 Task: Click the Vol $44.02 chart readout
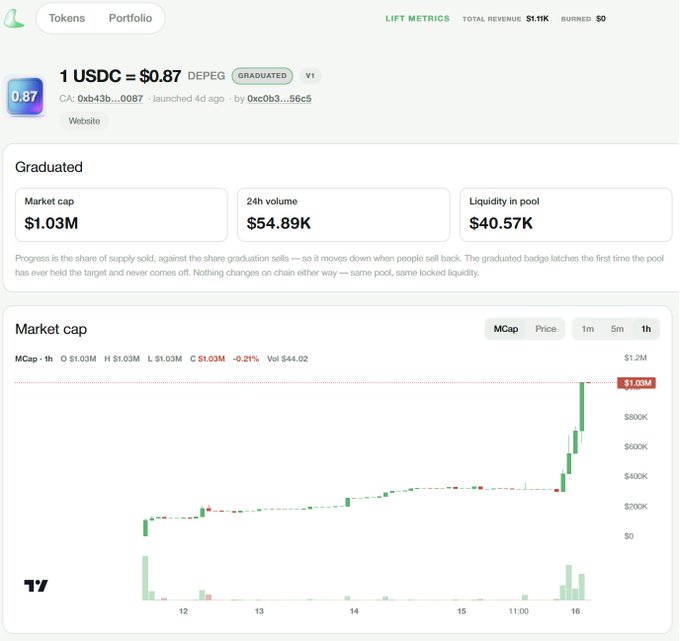[x=288, y=359]
